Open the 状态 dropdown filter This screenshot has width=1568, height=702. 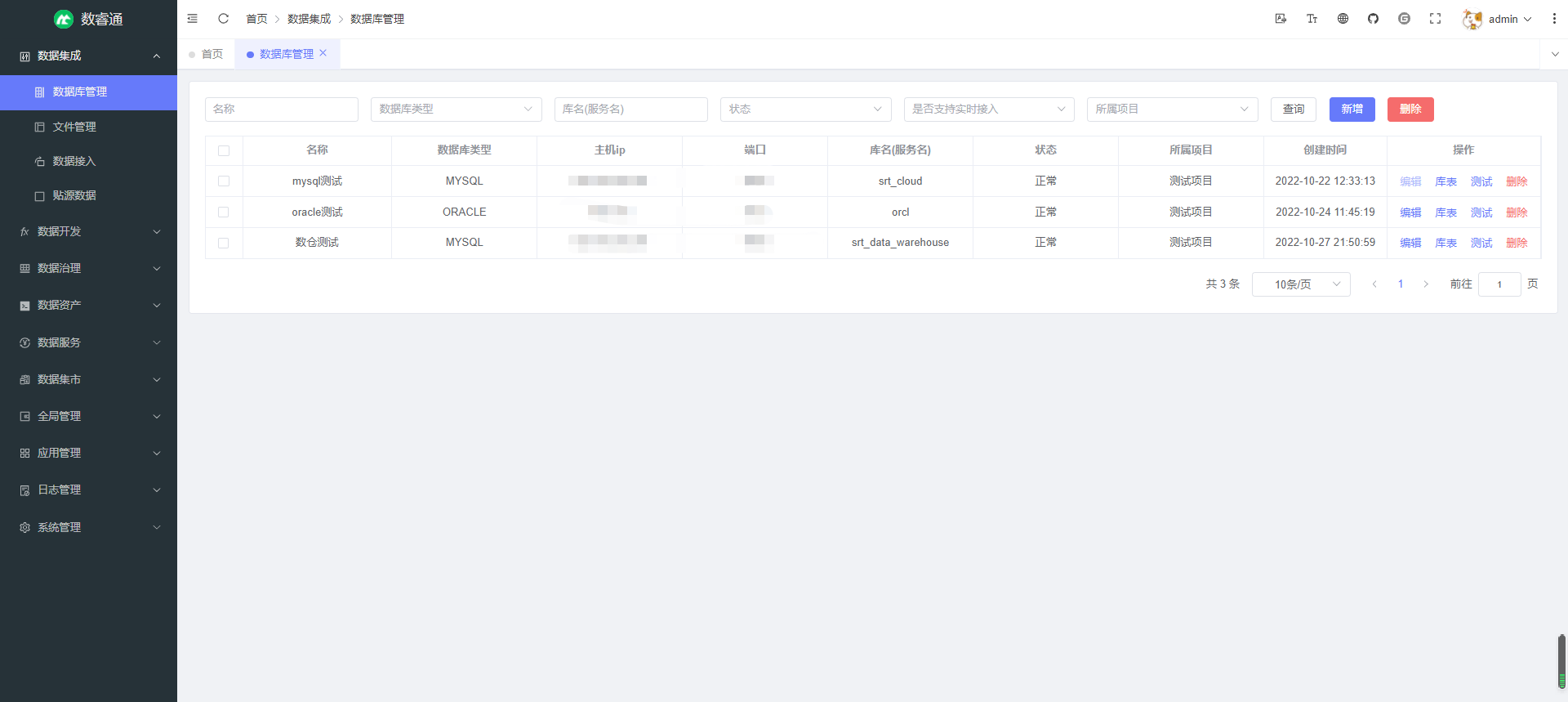click(805, 109)
